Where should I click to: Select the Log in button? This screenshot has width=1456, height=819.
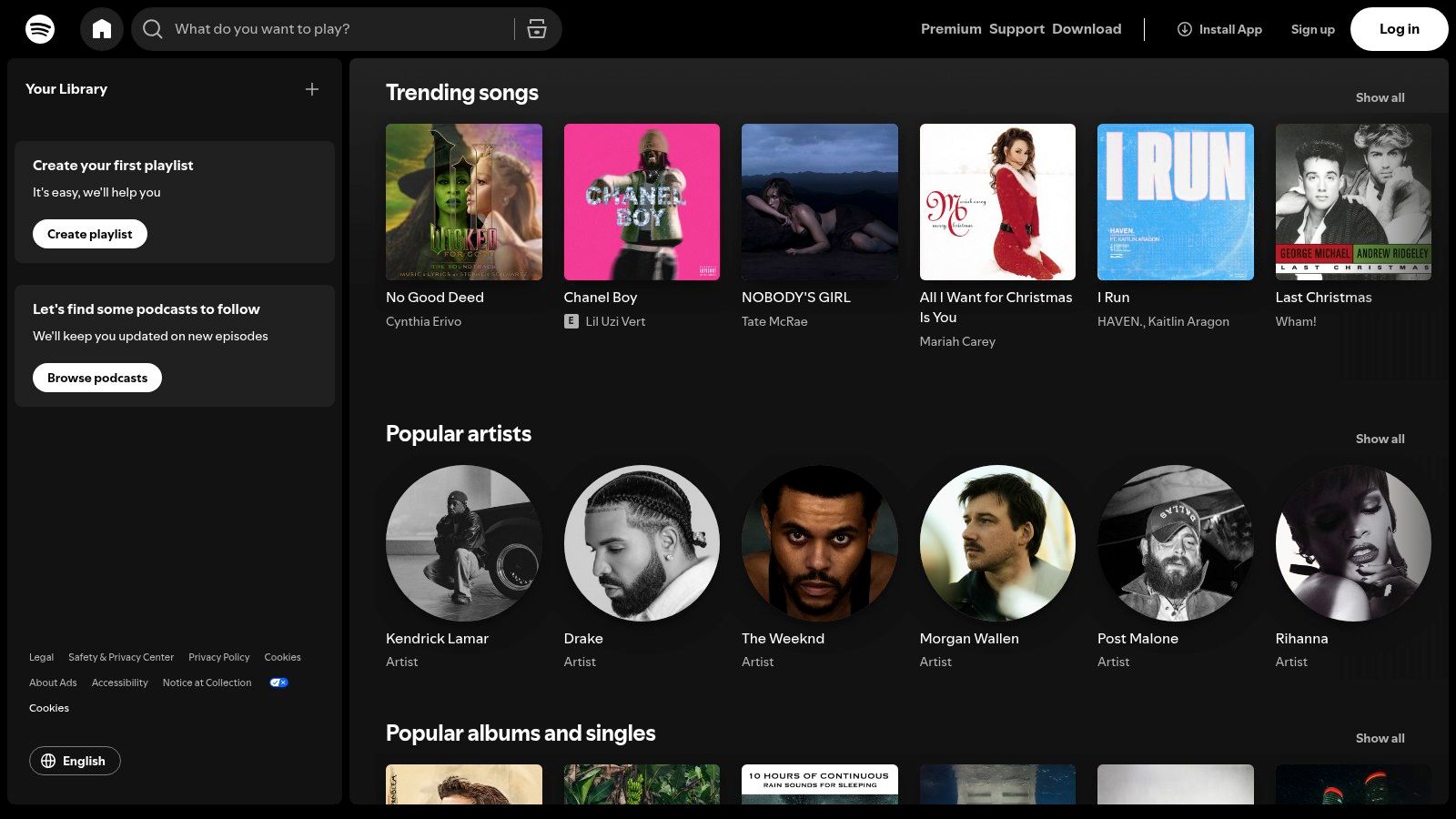click(x=1399, y=28)
